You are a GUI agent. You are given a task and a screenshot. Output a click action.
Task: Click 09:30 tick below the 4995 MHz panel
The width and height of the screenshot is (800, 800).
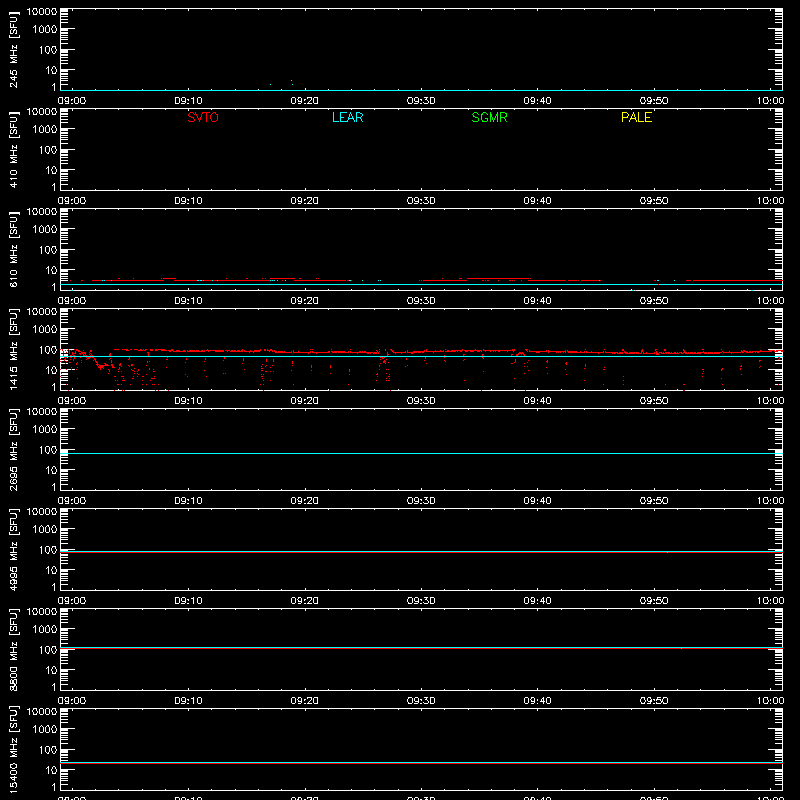(x=421, y=601)
